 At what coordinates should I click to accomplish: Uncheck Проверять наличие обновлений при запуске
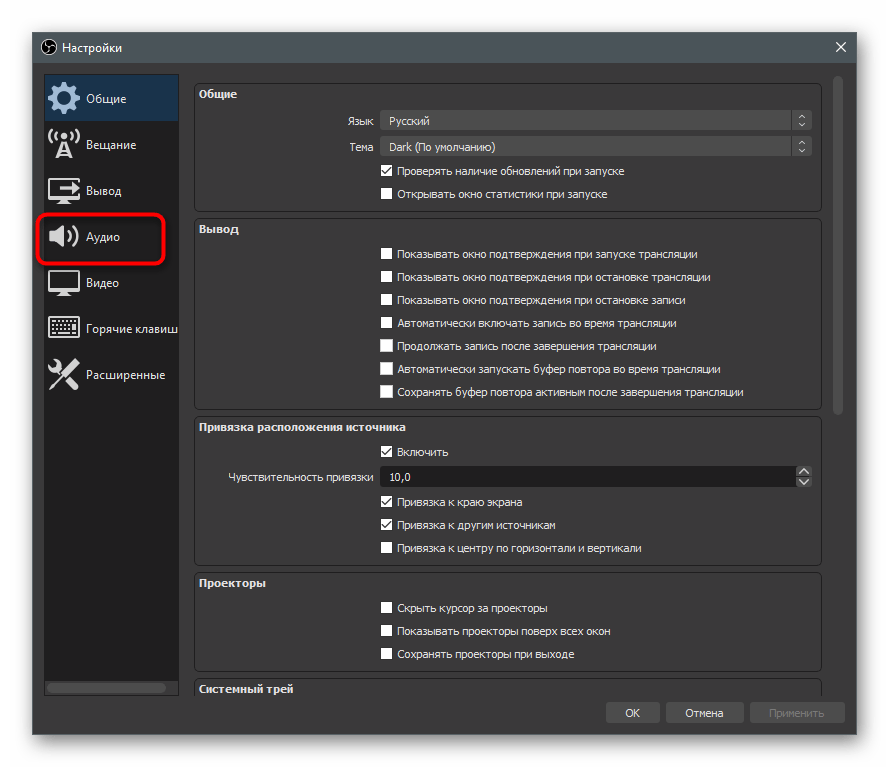pos(387,172)
